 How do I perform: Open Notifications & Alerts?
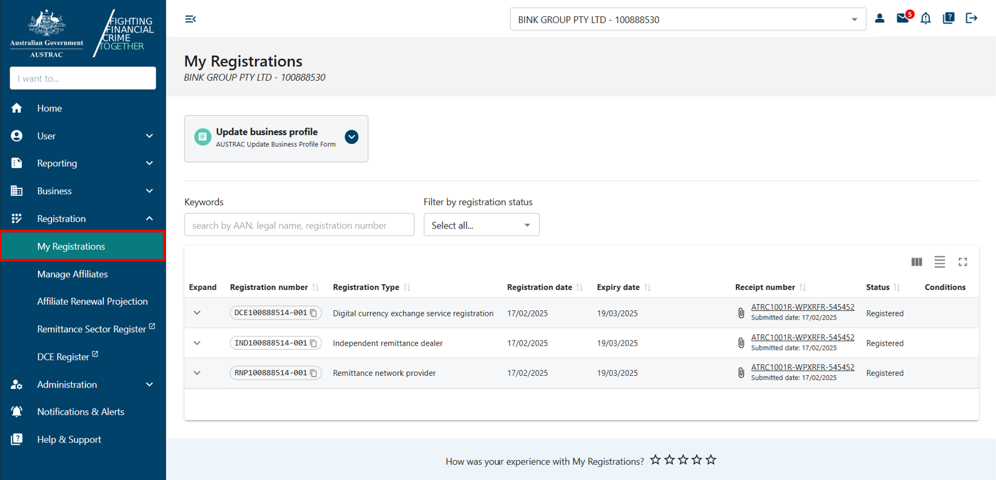click(x=83, y=411)
